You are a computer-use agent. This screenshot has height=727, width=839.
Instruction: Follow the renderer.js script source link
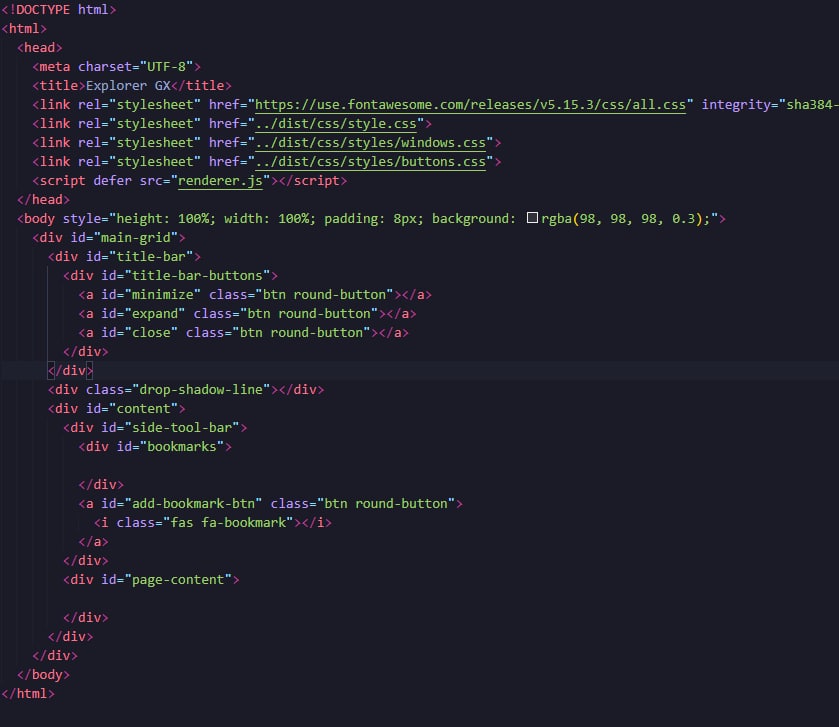pos(220,181)
